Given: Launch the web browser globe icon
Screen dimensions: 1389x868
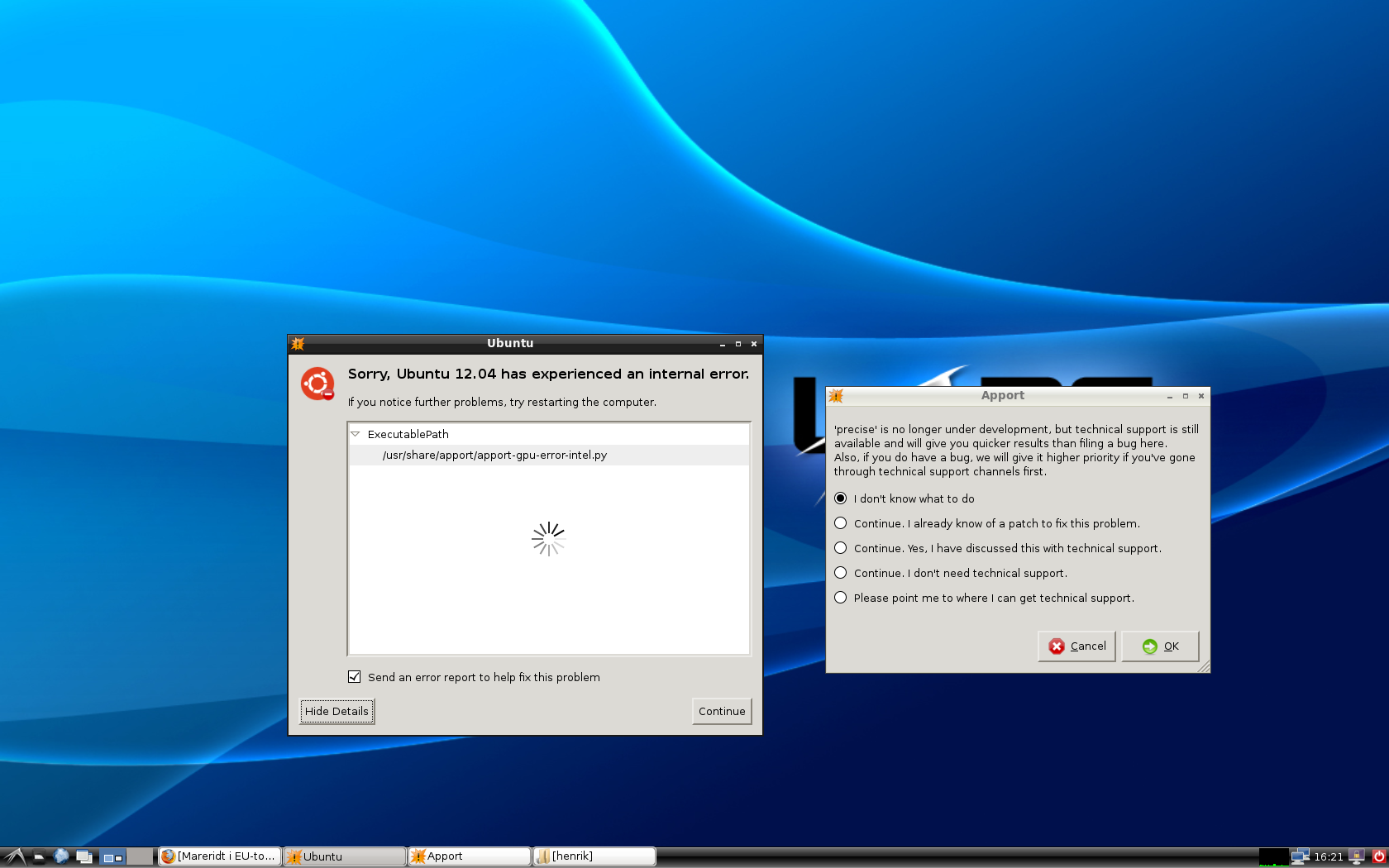Looking at the screenshot, I should [x=61, y=856].
